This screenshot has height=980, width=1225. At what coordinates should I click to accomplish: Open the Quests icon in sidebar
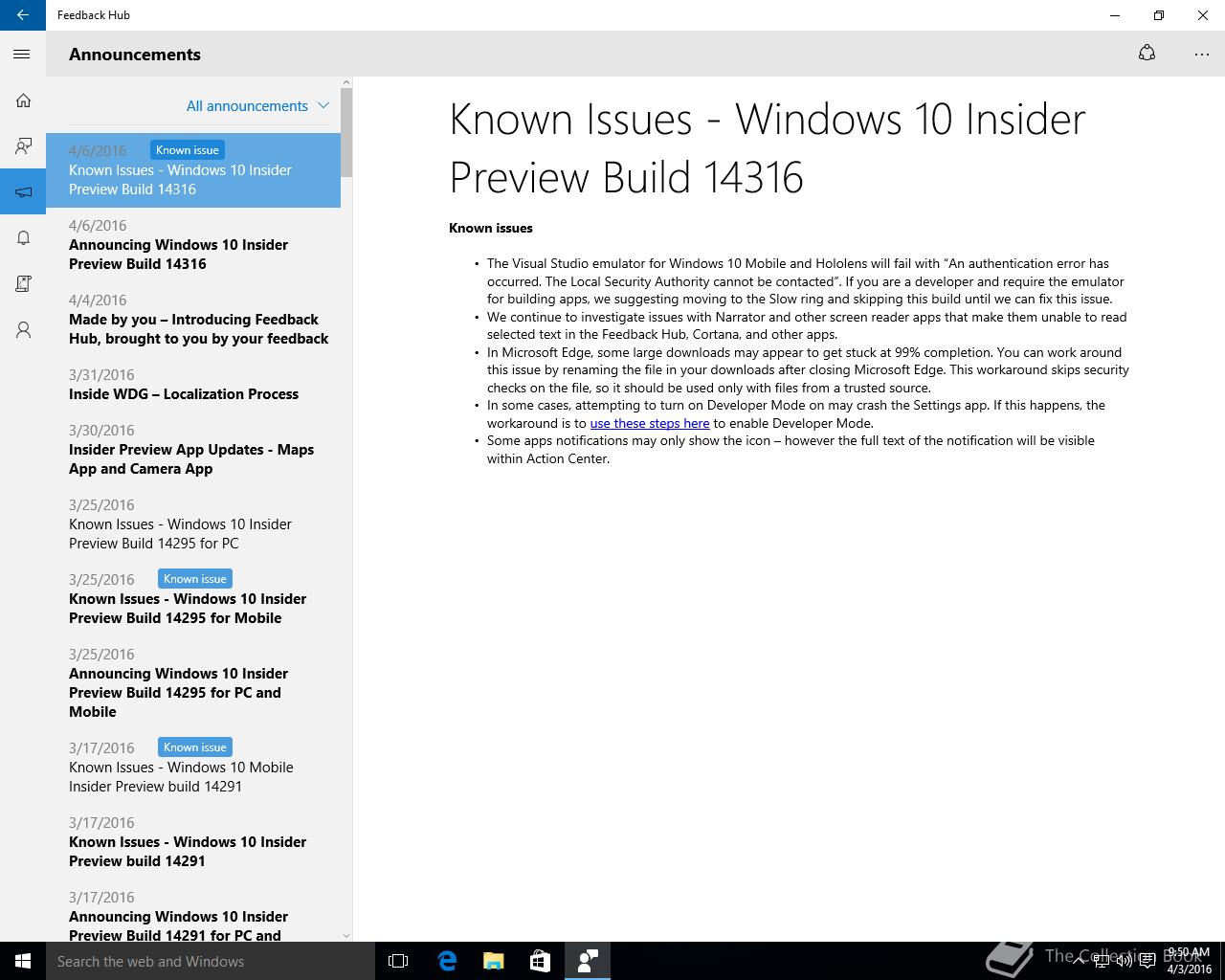coord(23,284)
